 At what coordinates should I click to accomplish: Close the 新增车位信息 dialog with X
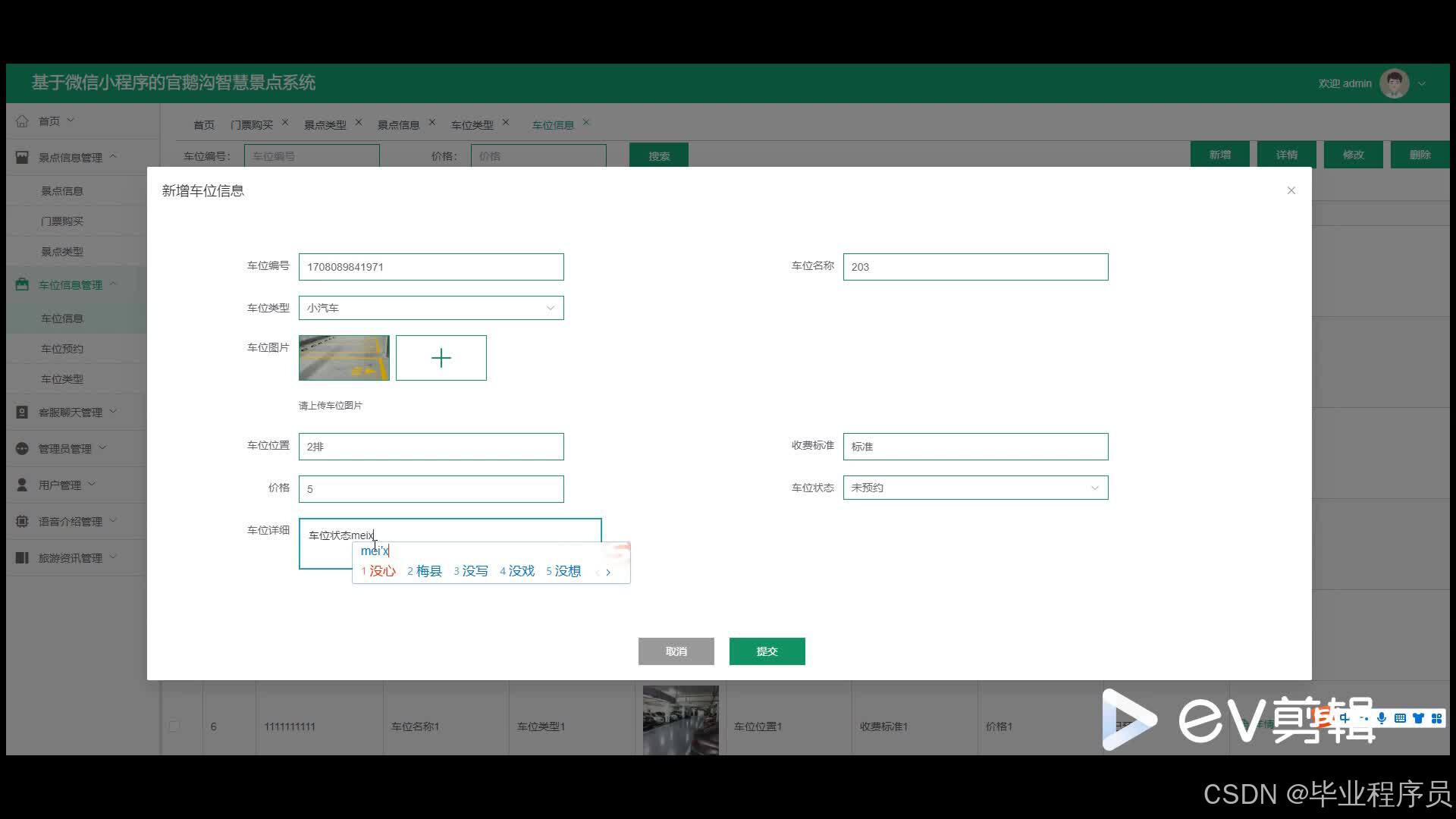point(1291,190)
